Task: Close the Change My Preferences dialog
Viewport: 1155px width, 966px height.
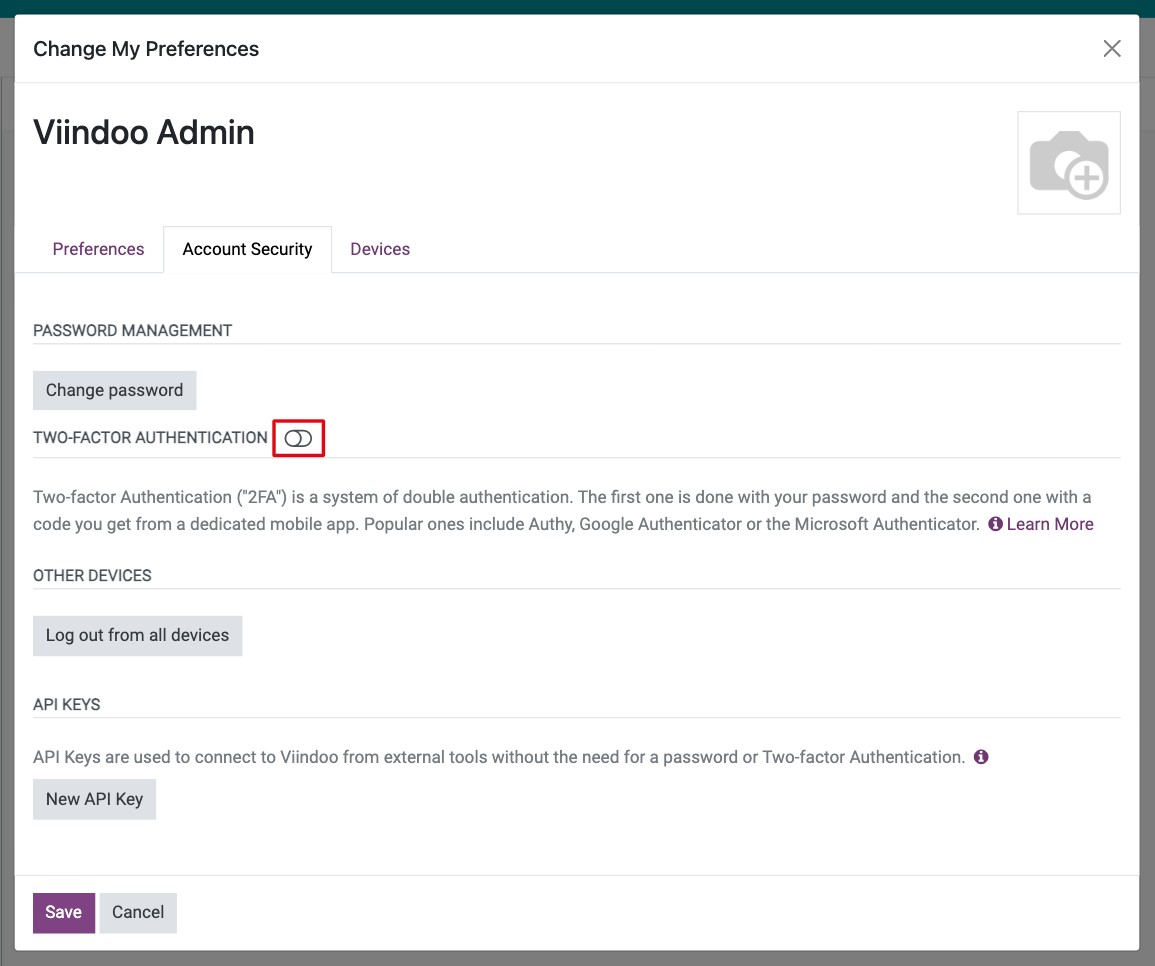Action: [x=1112, y=49]
